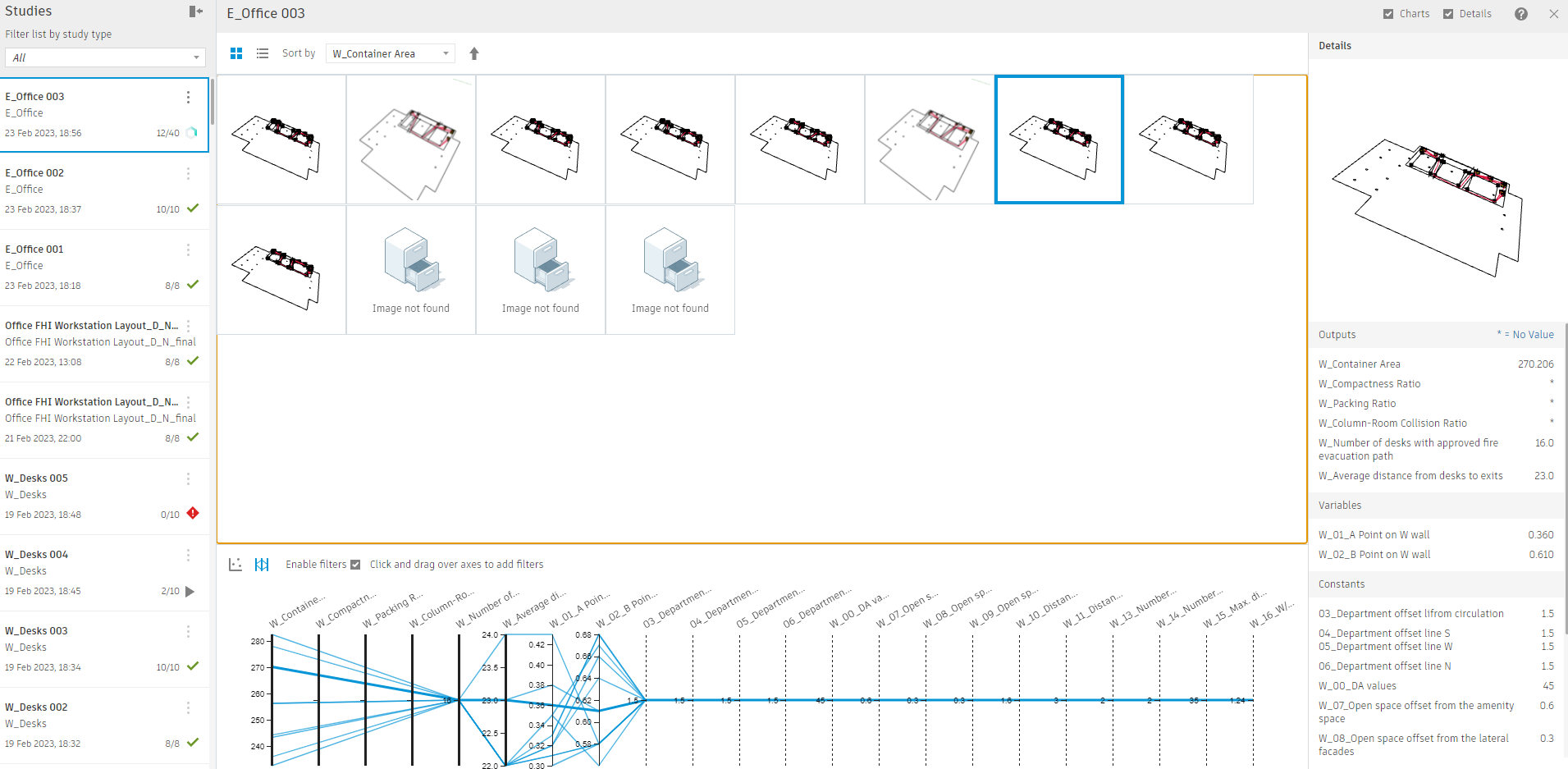Open the kebab menu for W_Desks 003
Viewport: 1568px width, 769px height.
[188, 631]
